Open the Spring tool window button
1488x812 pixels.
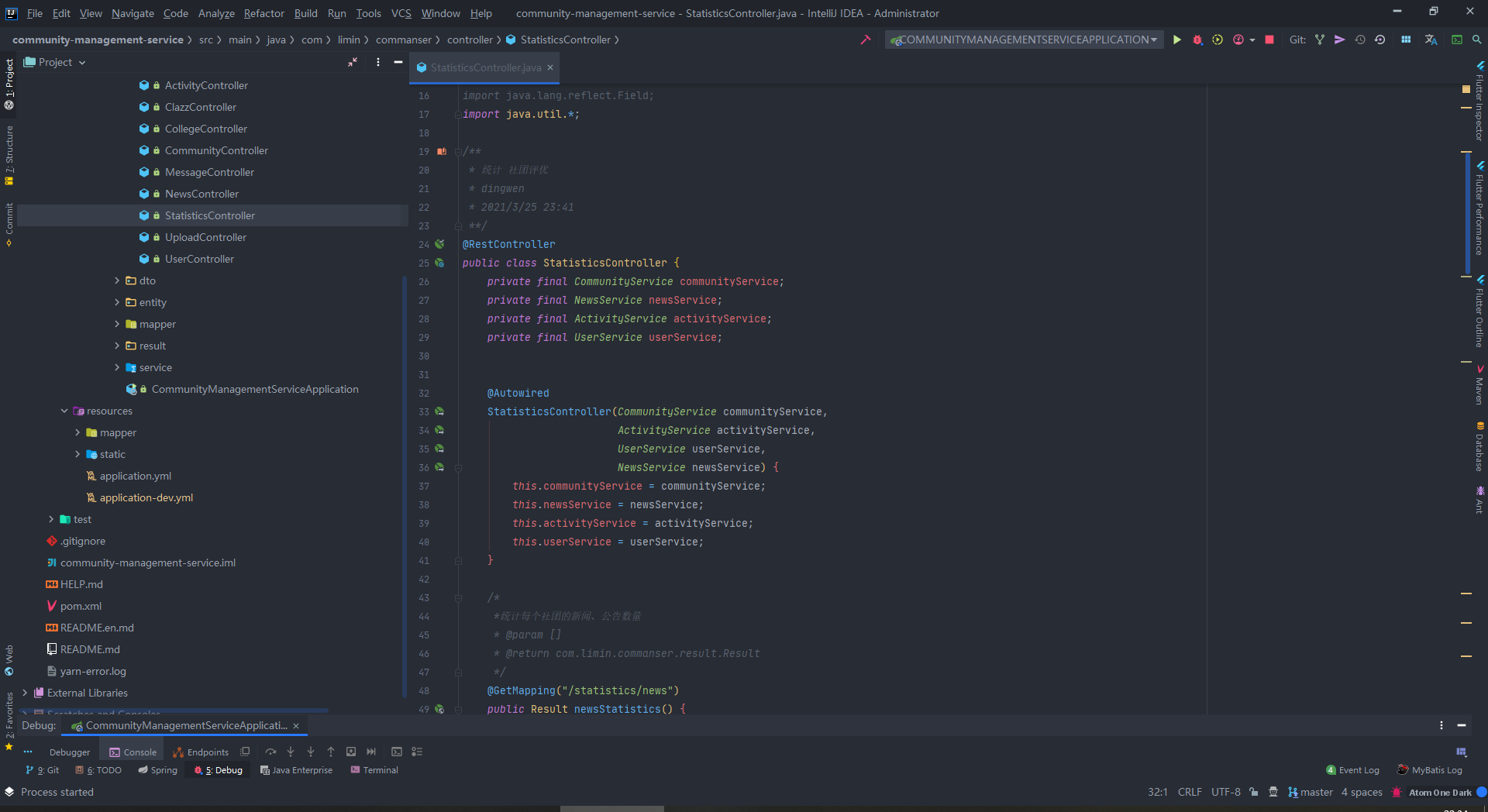[158, 770]
